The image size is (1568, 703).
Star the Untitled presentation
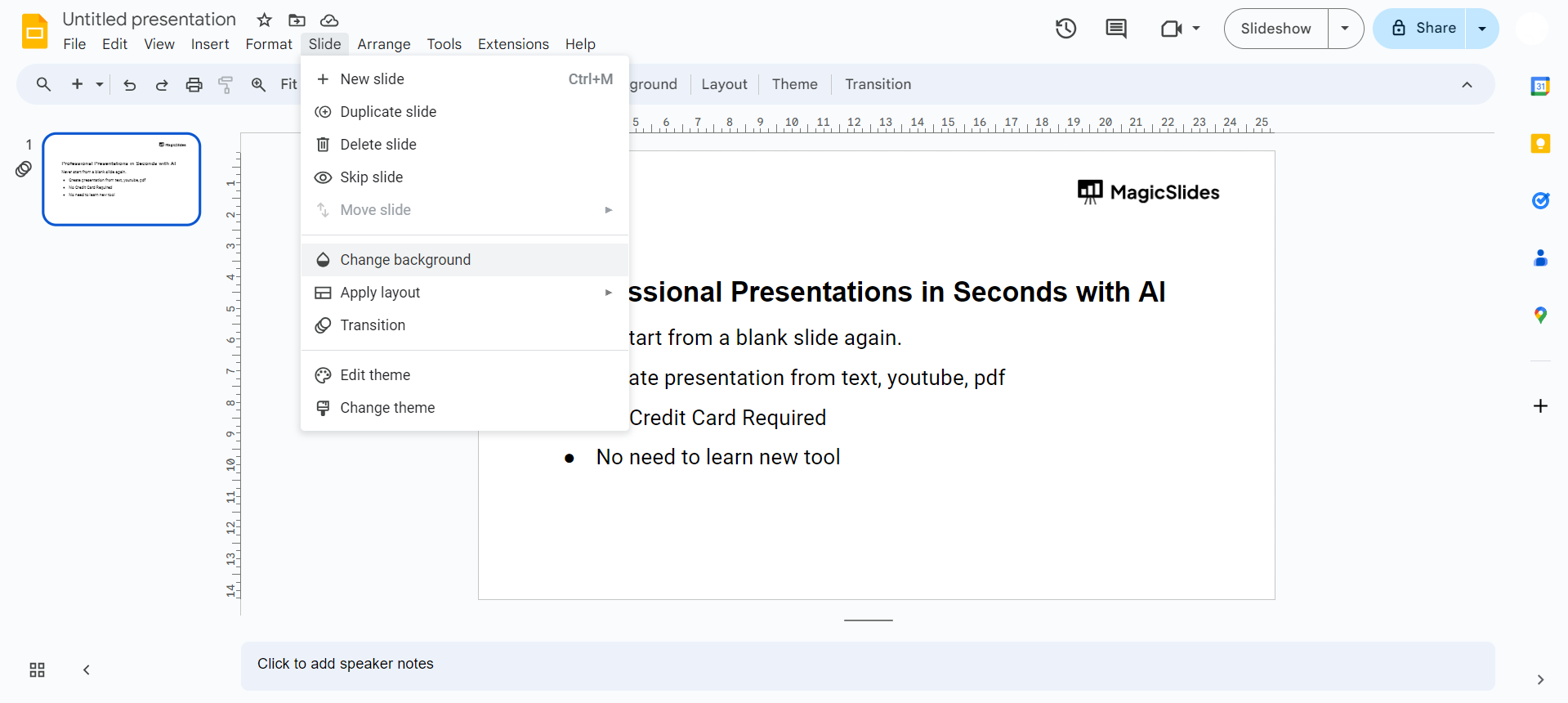pyautogui.click(x=264, y=20)
